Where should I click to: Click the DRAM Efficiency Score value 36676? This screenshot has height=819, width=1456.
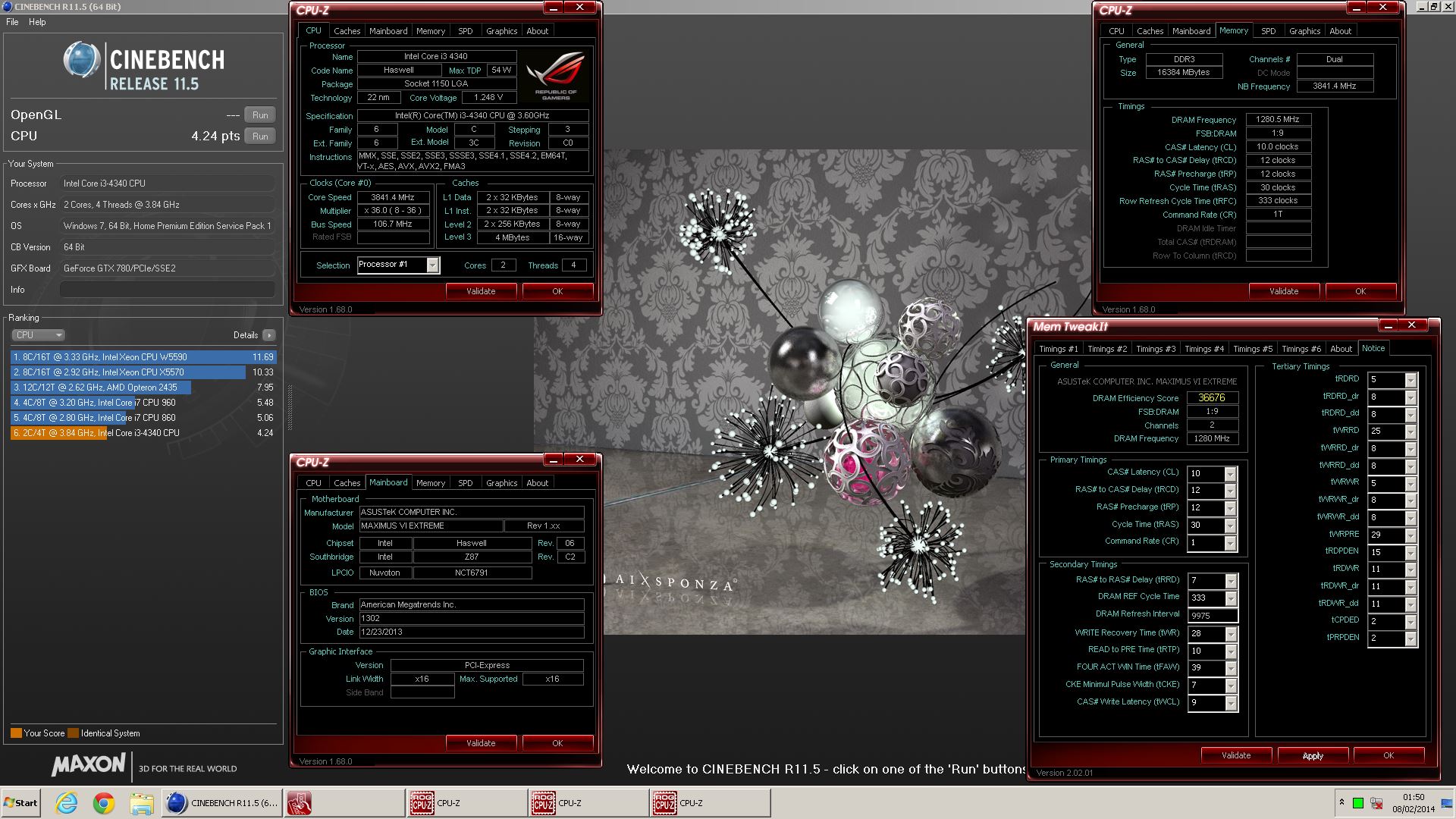click(1212, 398)
